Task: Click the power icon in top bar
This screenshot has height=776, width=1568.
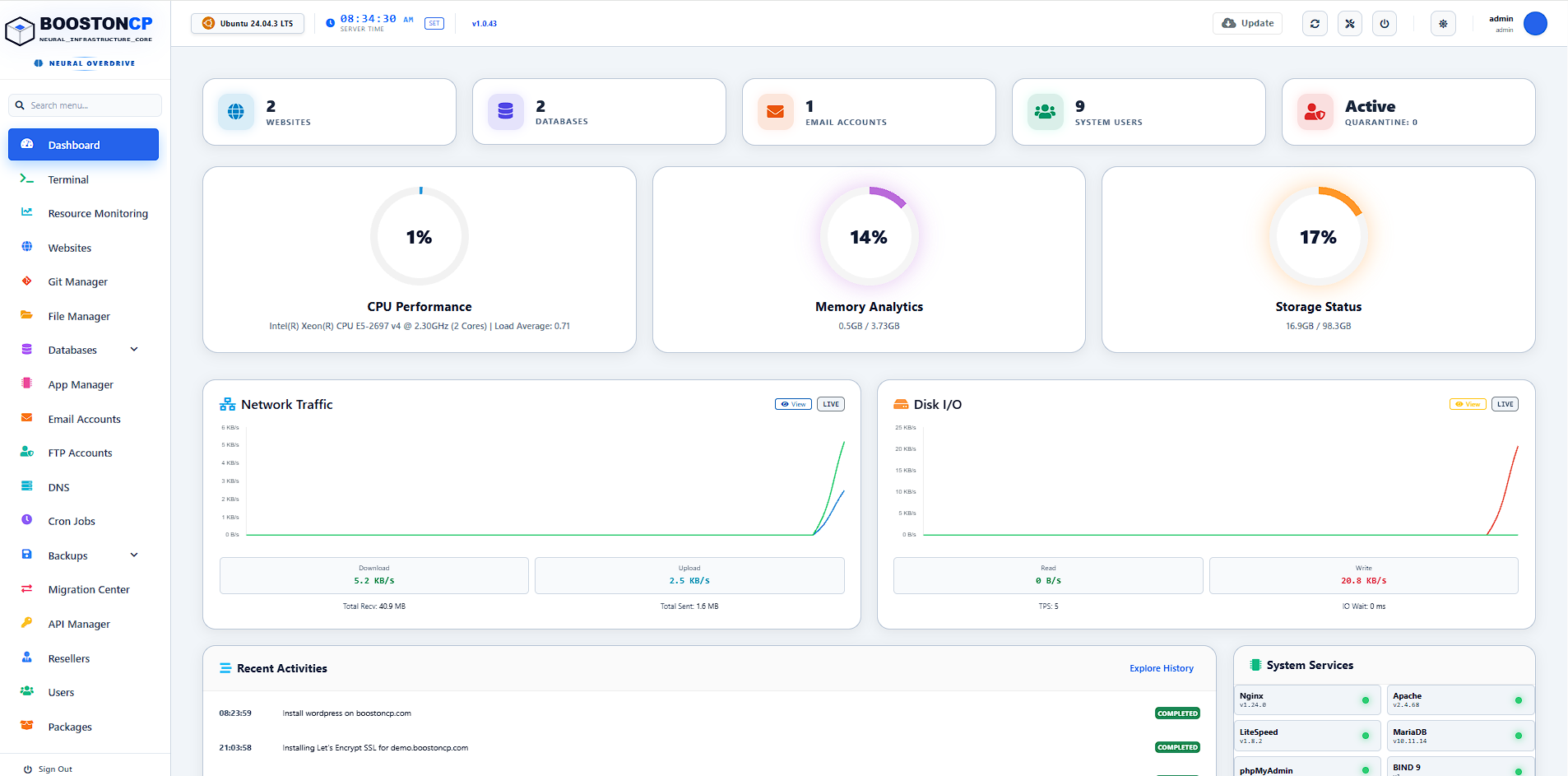Action: pyautogui.click(x=1385, y=24)
